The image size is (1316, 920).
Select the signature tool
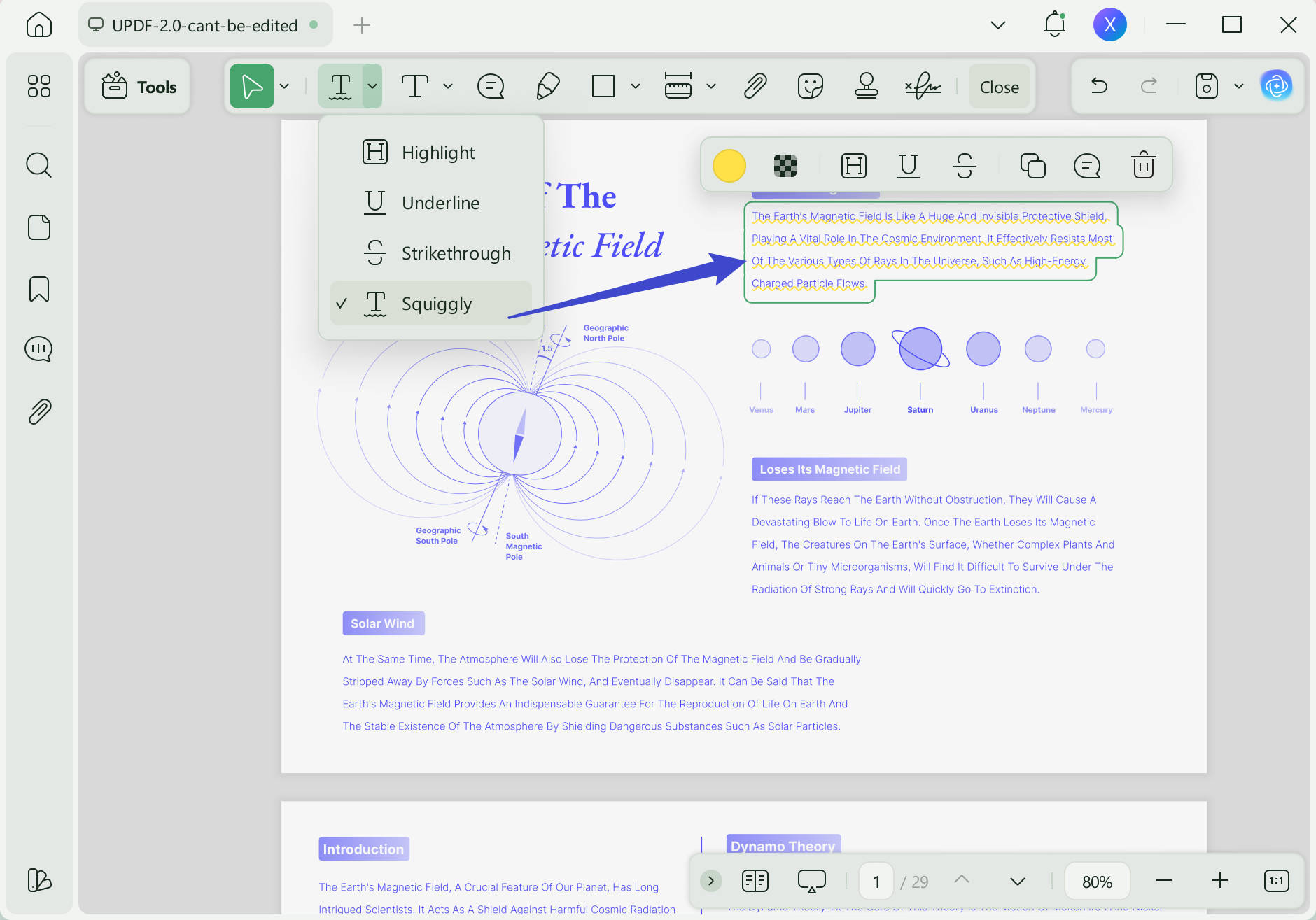[x=923, y=87]
